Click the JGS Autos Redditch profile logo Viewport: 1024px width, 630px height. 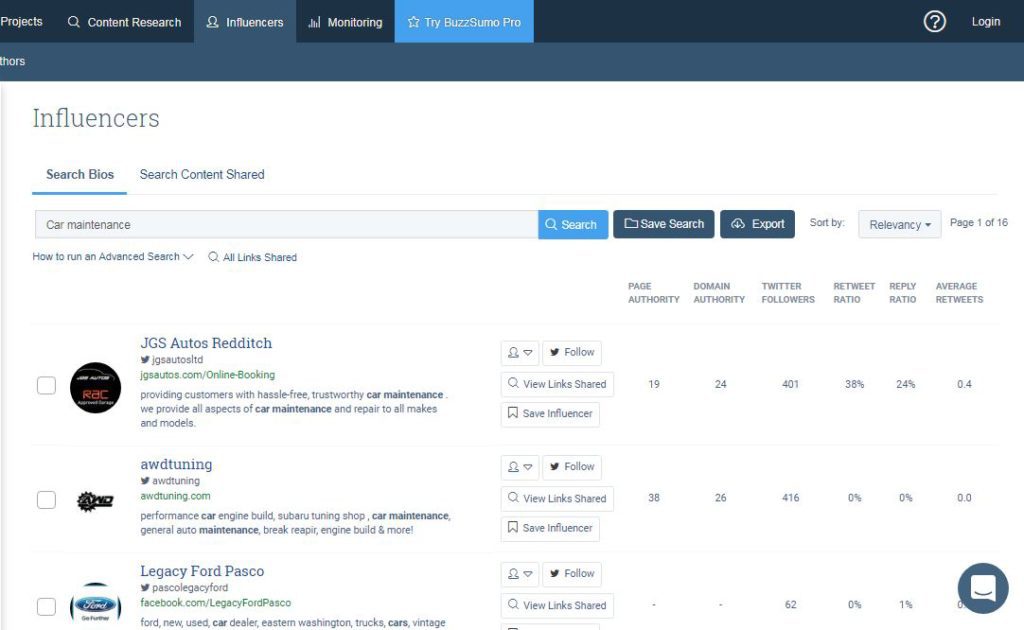[95, 388]
